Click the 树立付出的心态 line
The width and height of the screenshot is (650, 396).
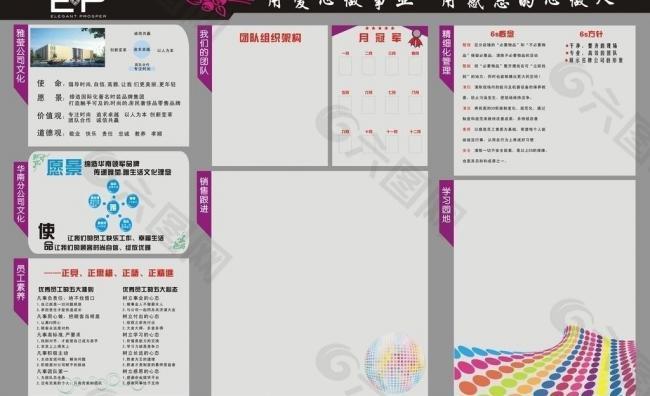point(141,316)
